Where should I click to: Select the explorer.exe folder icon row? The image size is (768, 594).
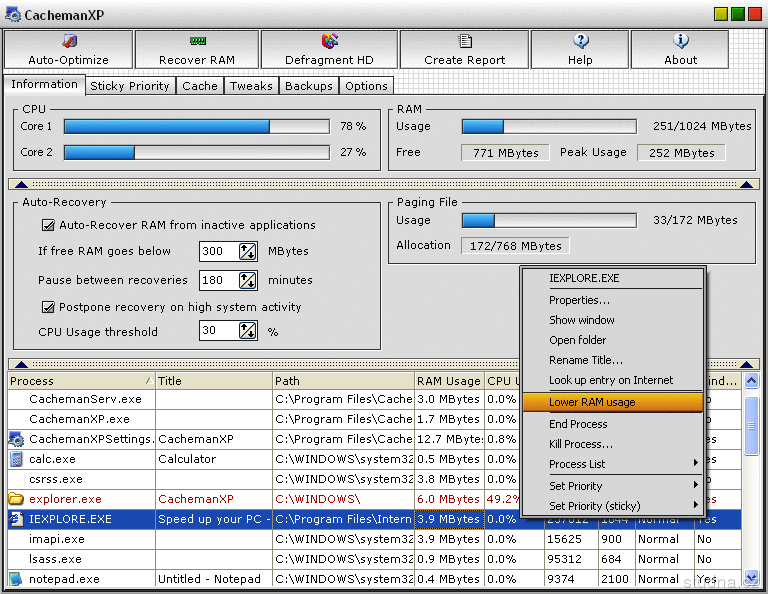click(16, 499)
